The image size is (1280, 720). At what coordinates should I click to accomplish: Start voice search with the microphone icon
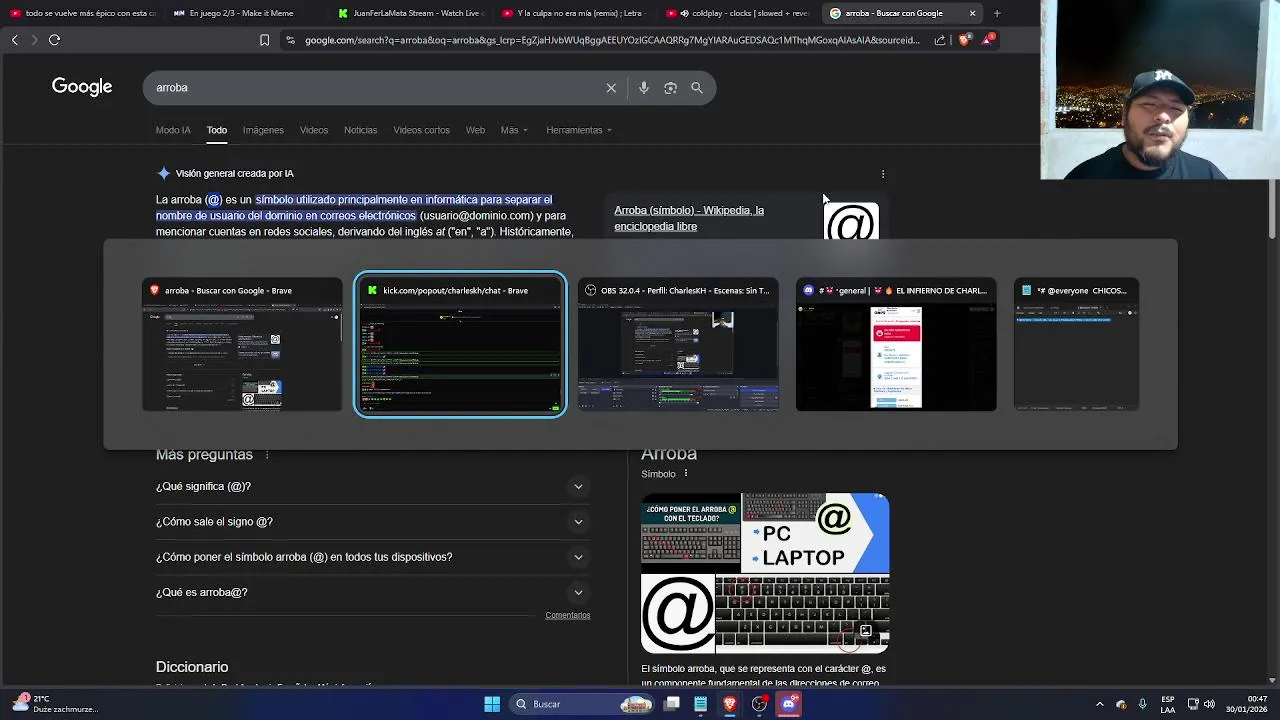[x=644, y=88]
